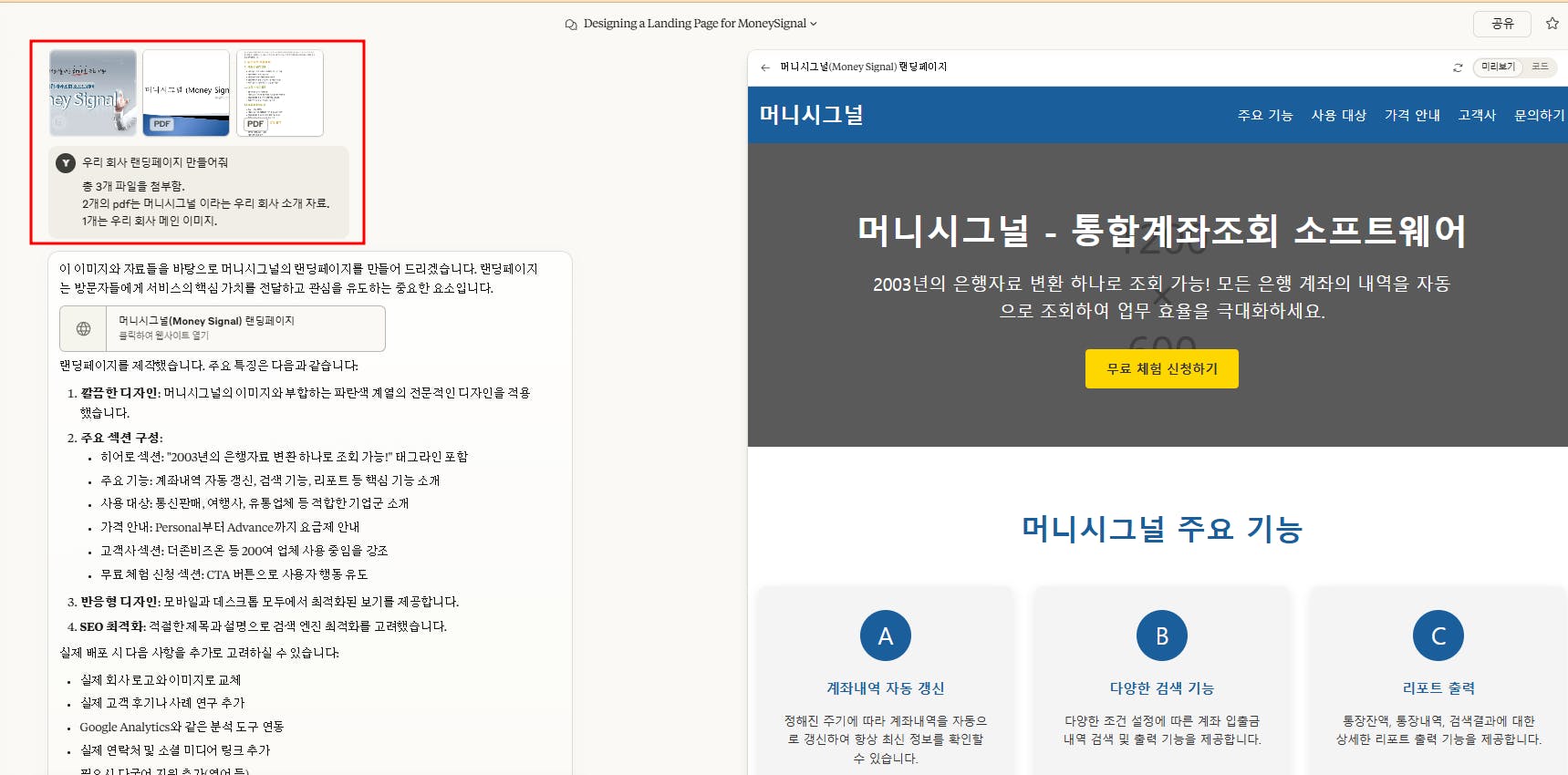The height and width of the screenshot is (775, 1568).
Task: Click the 머니시그널 site logo
Action: point(811,115)
